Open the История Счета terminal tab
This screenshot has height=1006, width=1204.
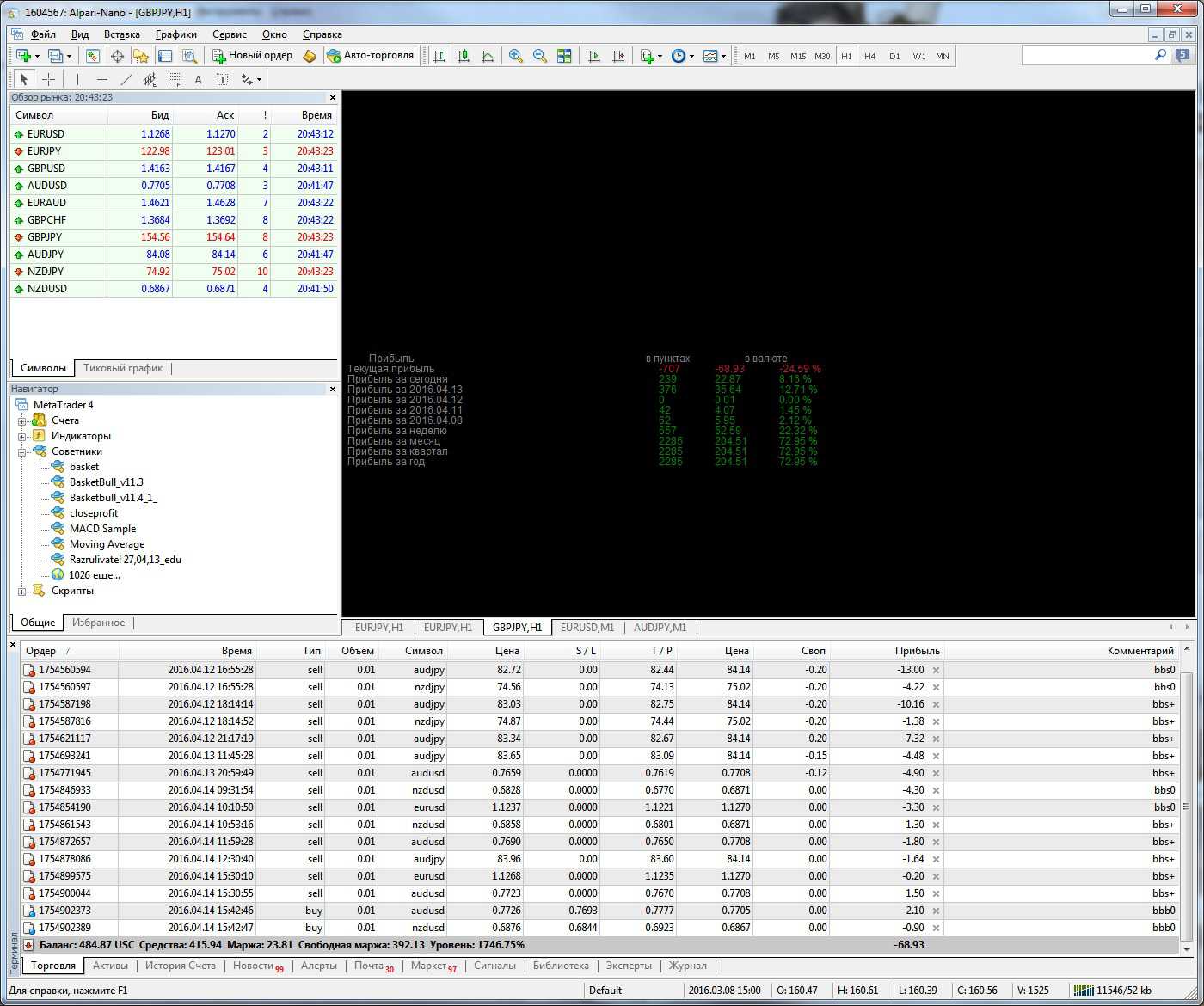pos(180,966)
